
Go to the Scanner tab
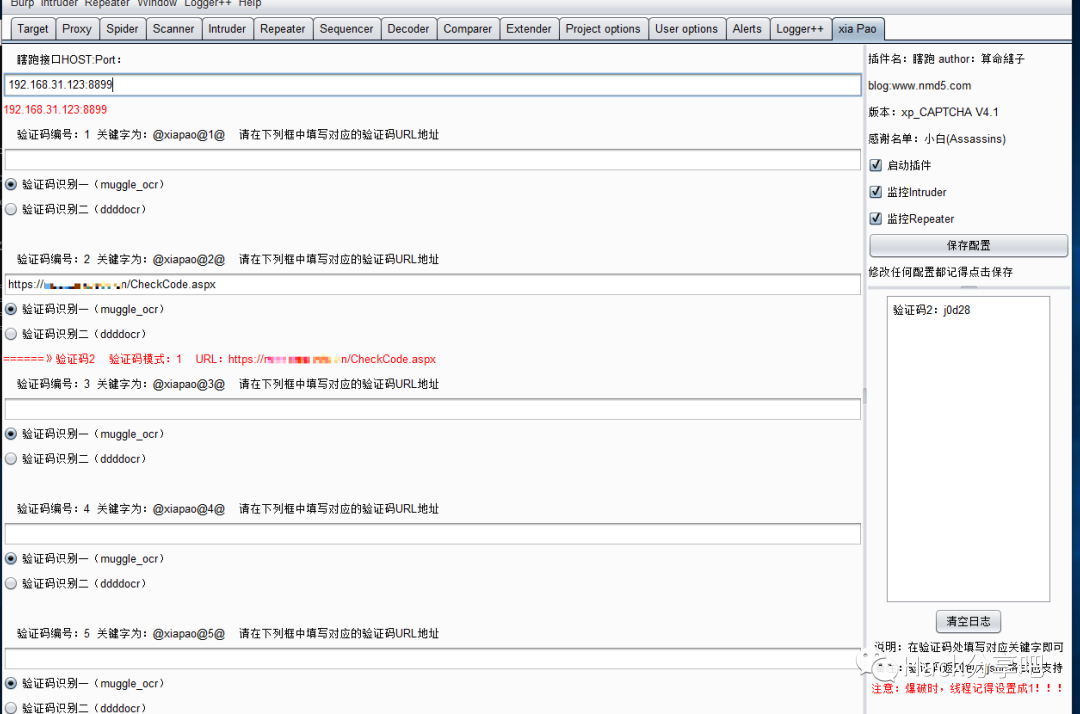tap(173, 29)
